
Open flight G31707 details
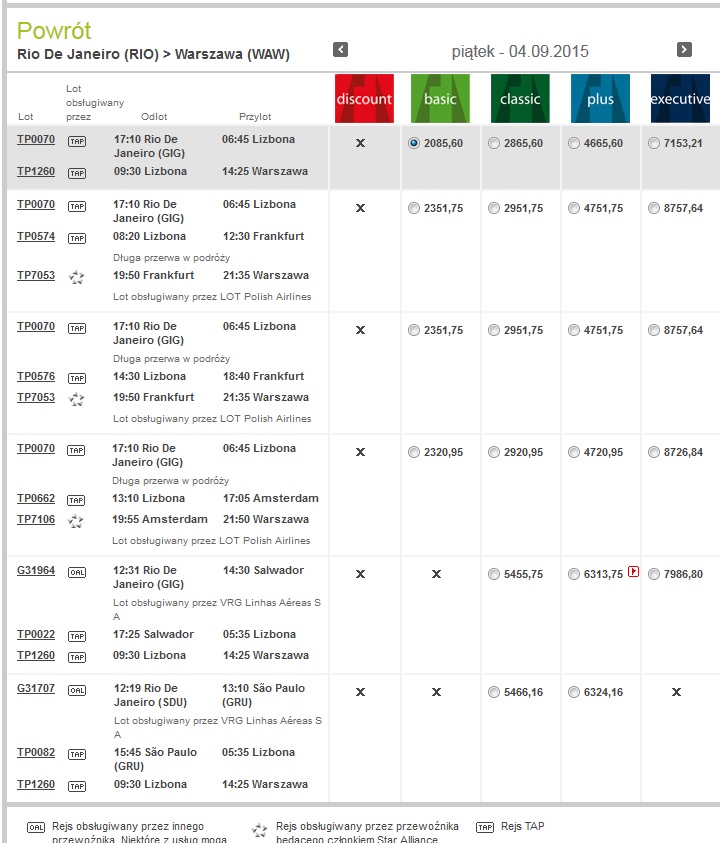click(36, 688)
